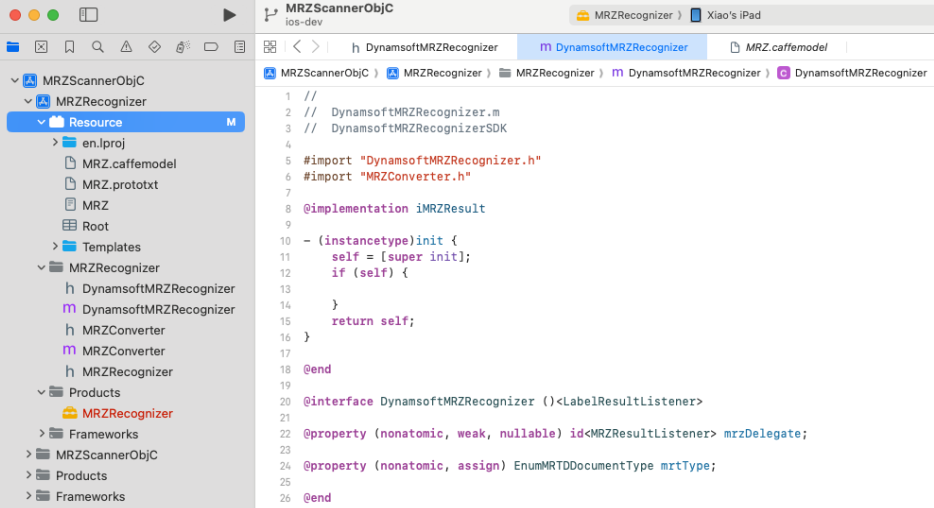Open the Find navigator magnifier icon
This screenshot has width=934, height=508.
(97, 47)
